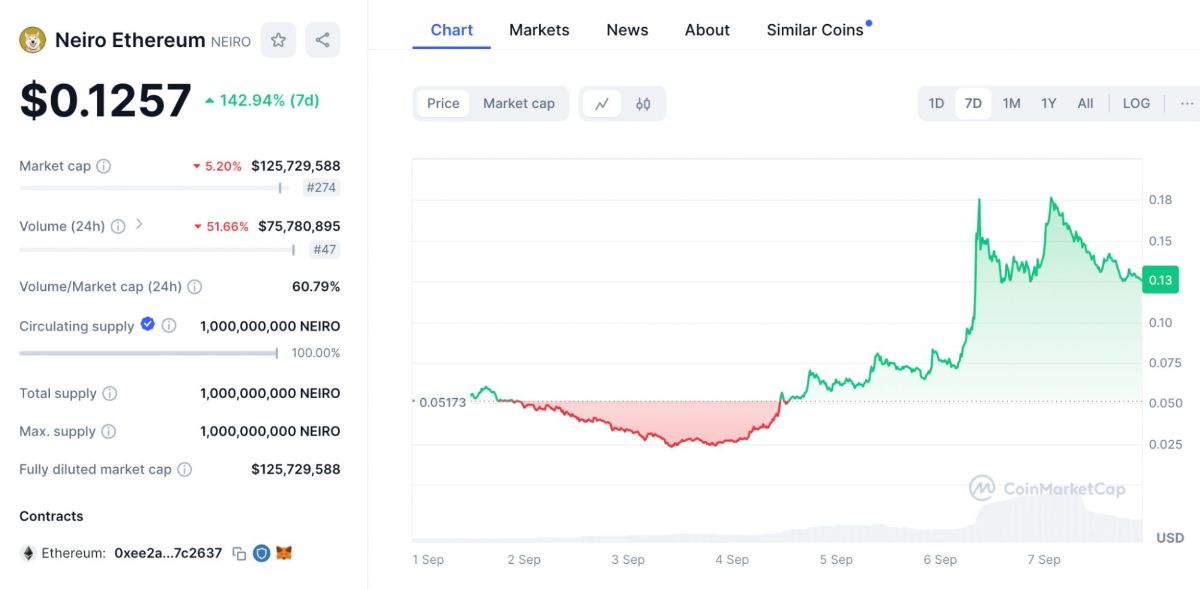Select the 1M time range button
Image resolution: width=1200 pixels, height=590 pixels.
point(1011,103)
